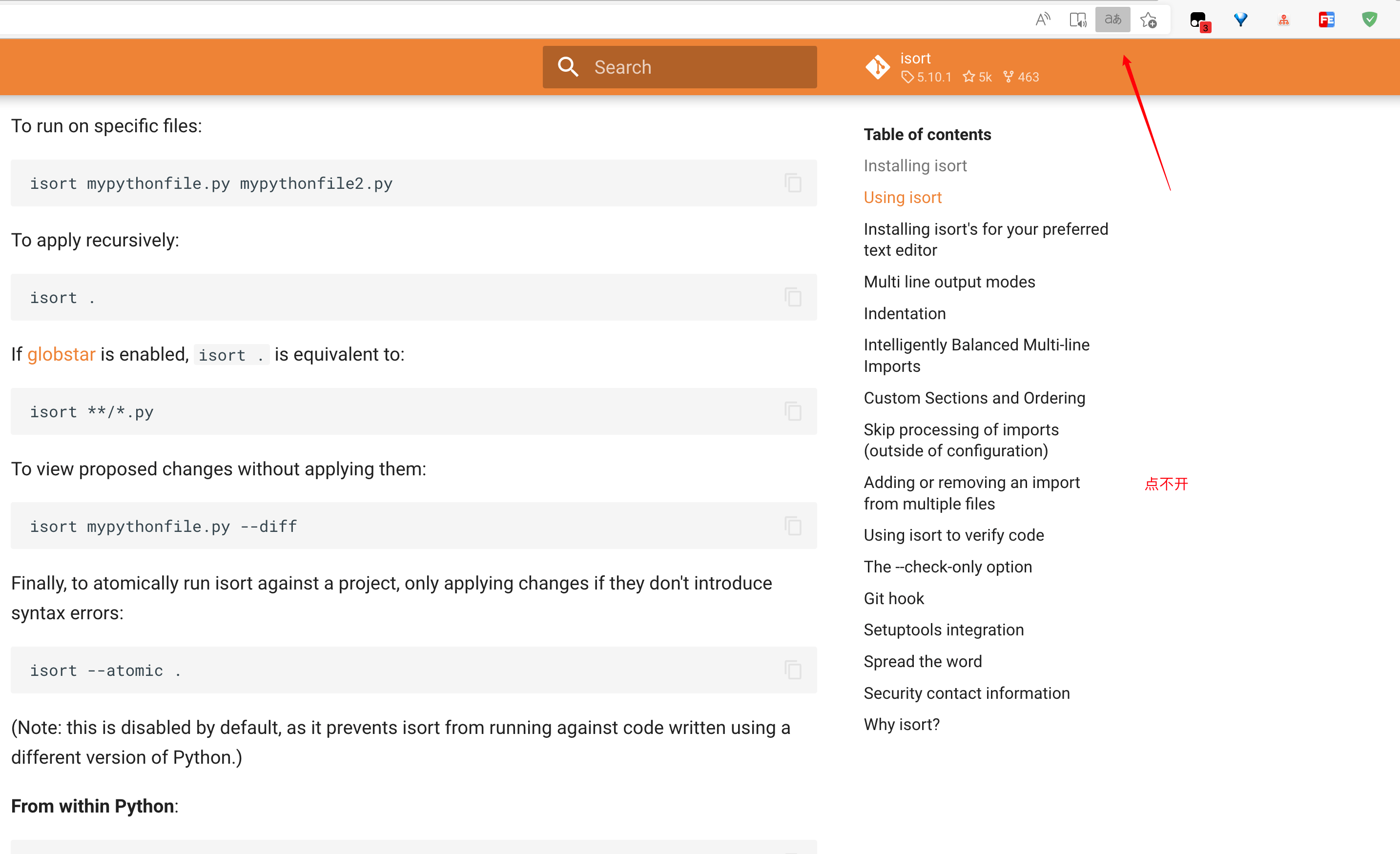Click 'To view proposed changes without applying them:'

pos(218,469)
